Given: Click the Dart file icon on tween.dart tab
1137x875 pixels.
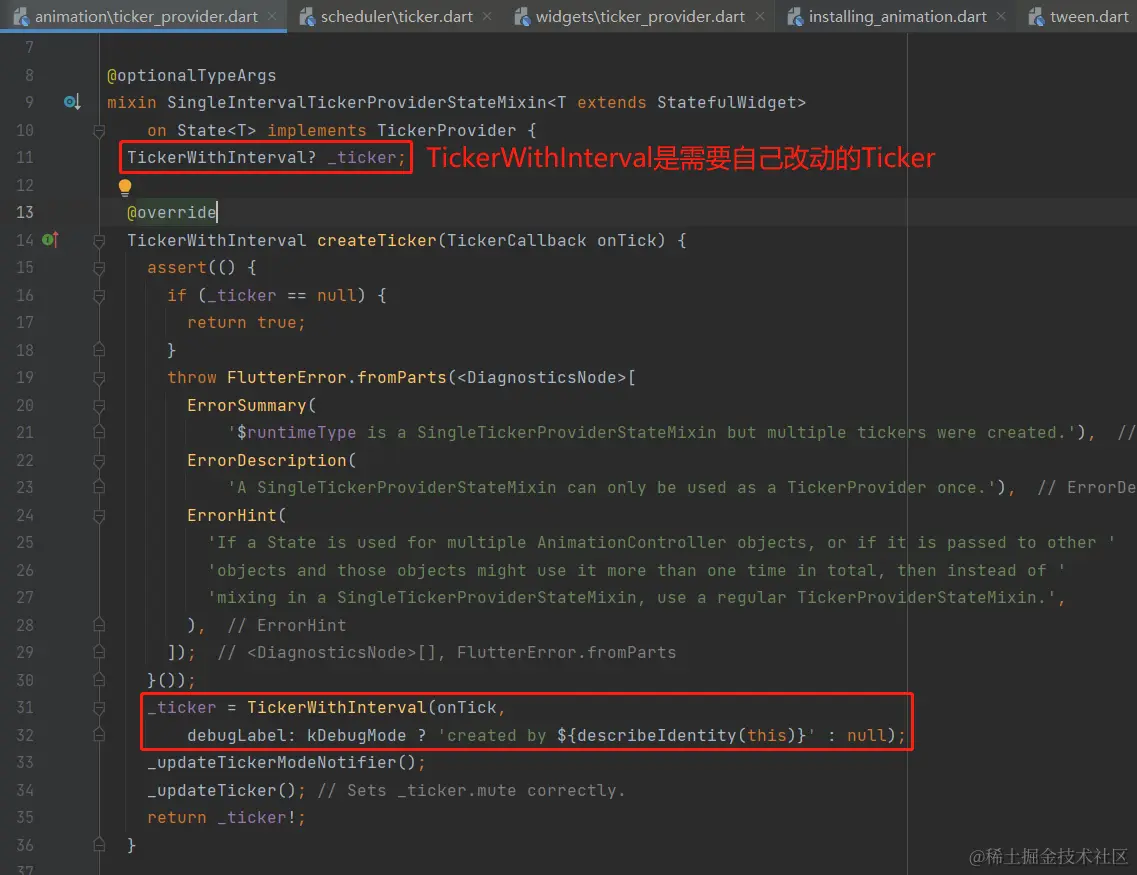Looking at the screenshot, I should 1036,16.
